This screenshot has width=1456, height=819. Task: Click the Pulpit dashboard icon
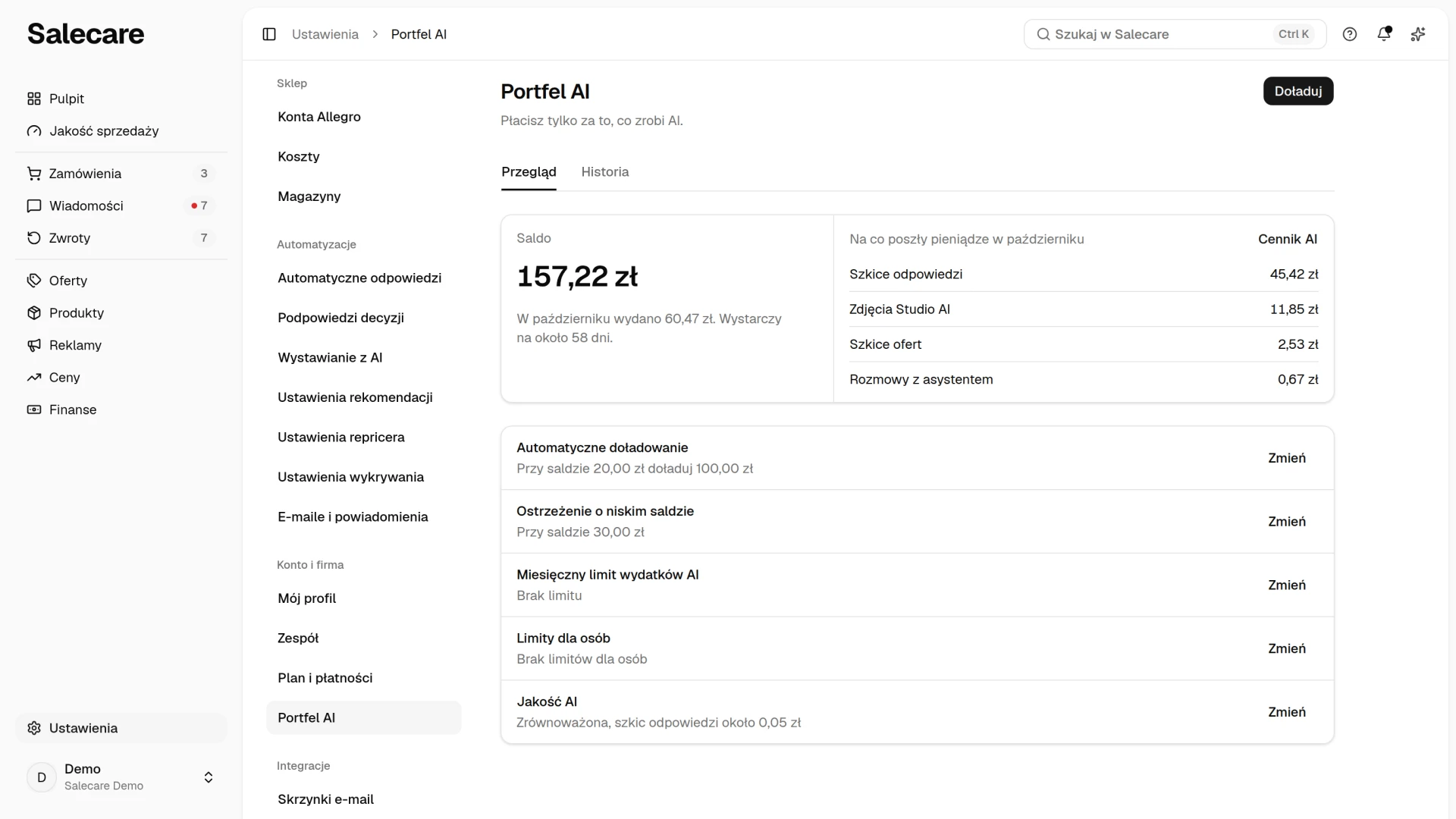pyautogui.click(x=34, y=99)
